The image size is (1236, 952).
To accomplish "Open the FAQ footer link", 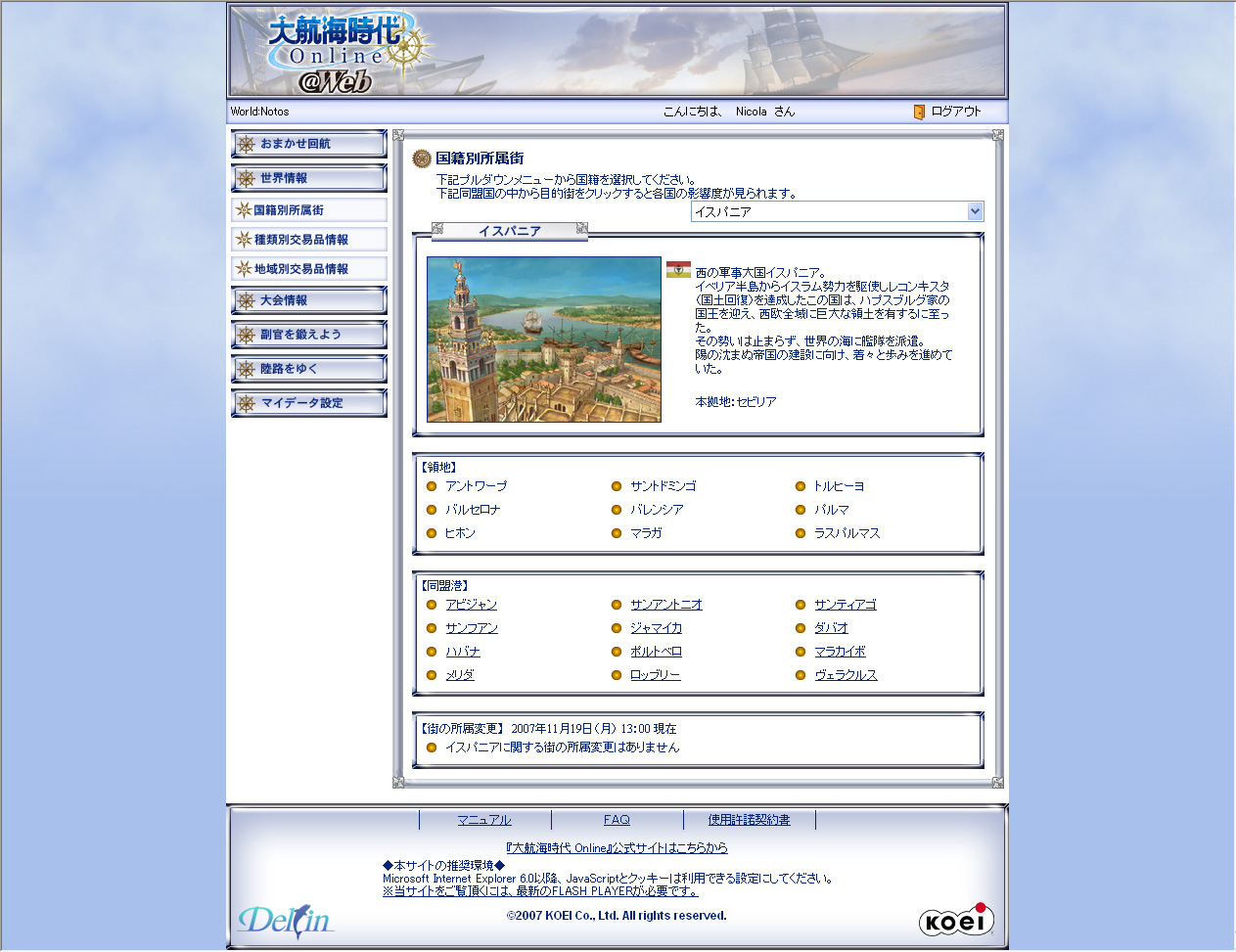I will (x=617, y=820).
